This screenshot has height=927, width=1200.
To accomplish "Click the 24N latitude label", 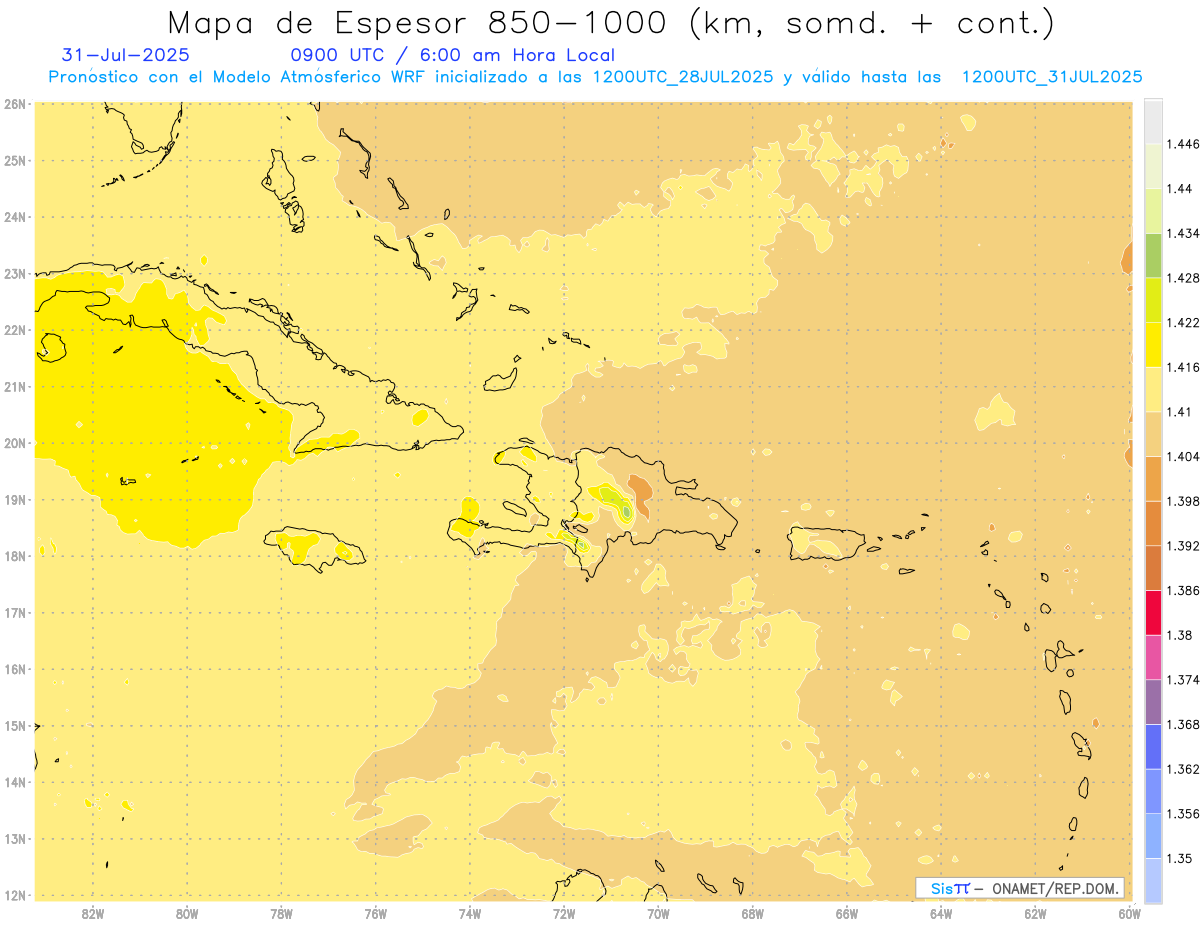I will coord(14,217).
